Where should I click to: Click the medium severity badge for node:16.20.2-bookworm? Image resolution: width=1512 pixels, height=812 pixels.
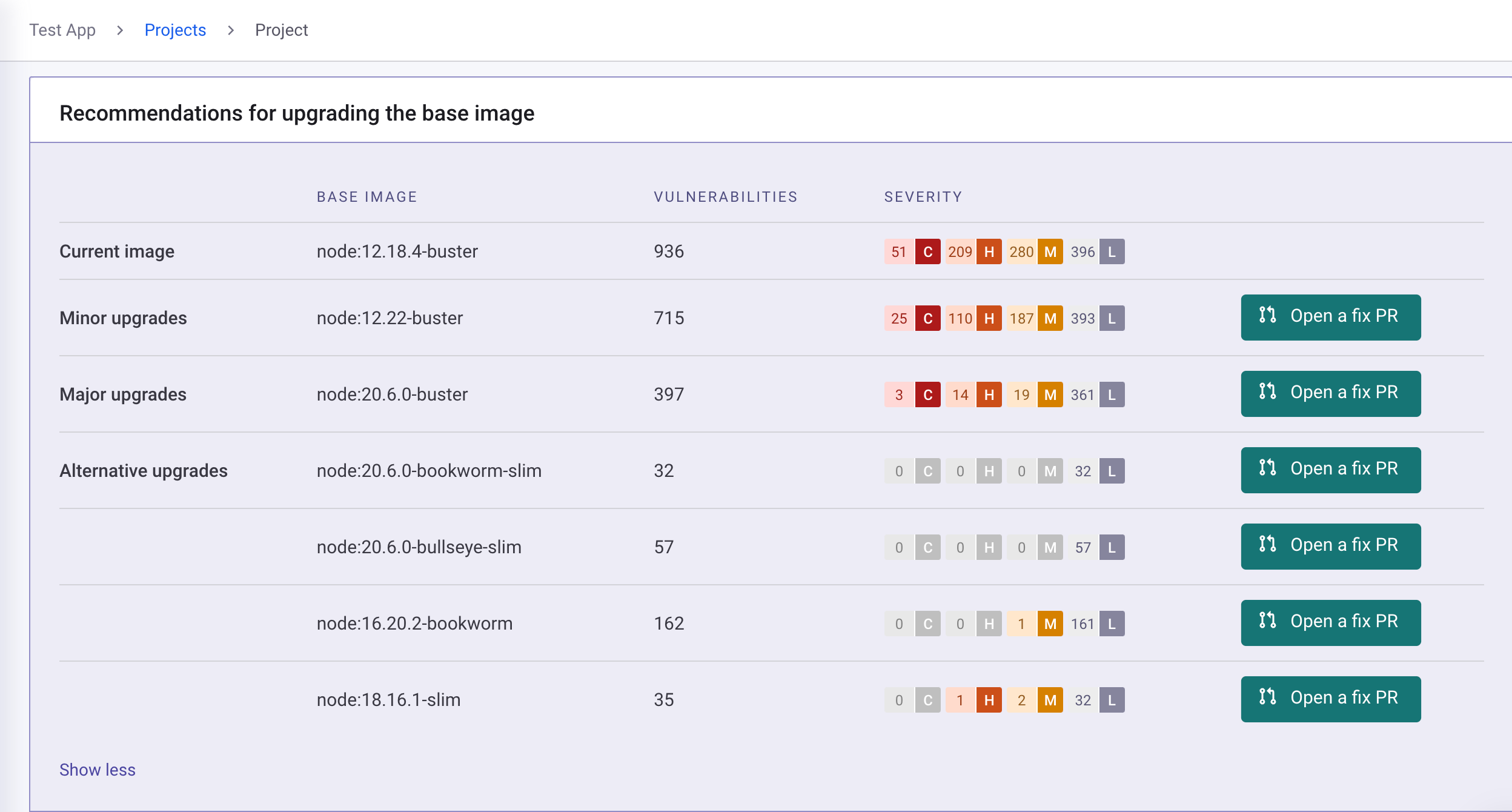[x=1050, y=624]
